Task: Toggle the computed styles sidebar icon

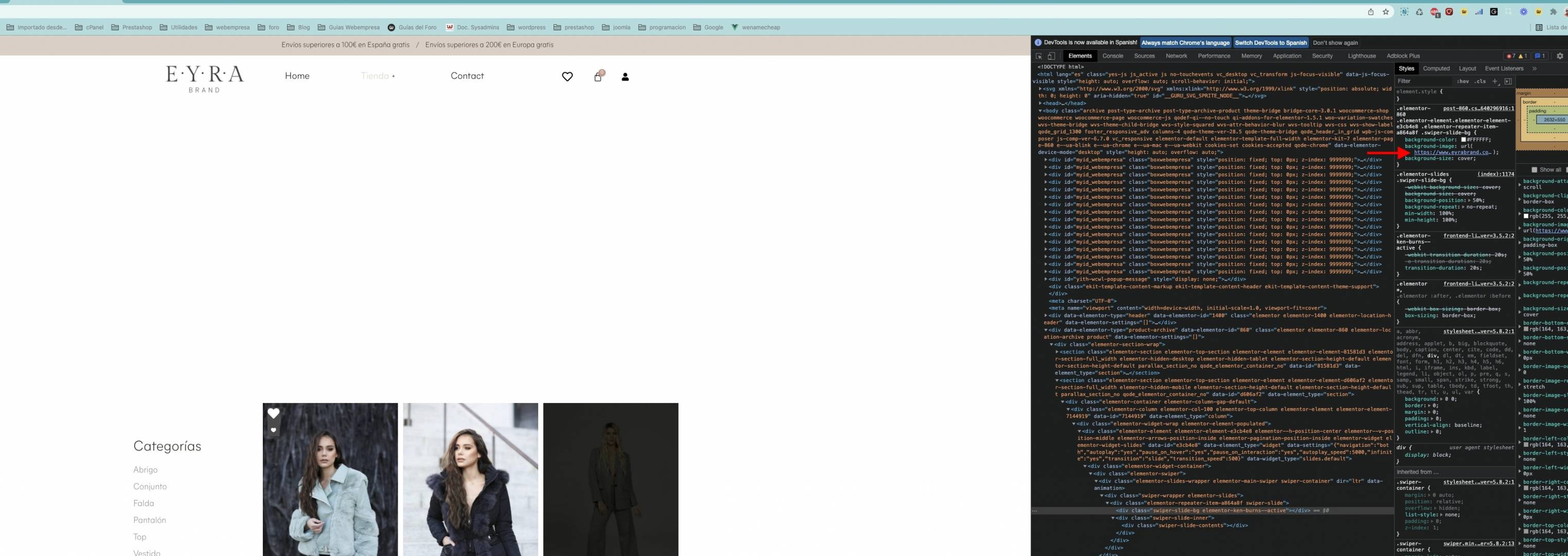Action: (x=1508, y=81)
